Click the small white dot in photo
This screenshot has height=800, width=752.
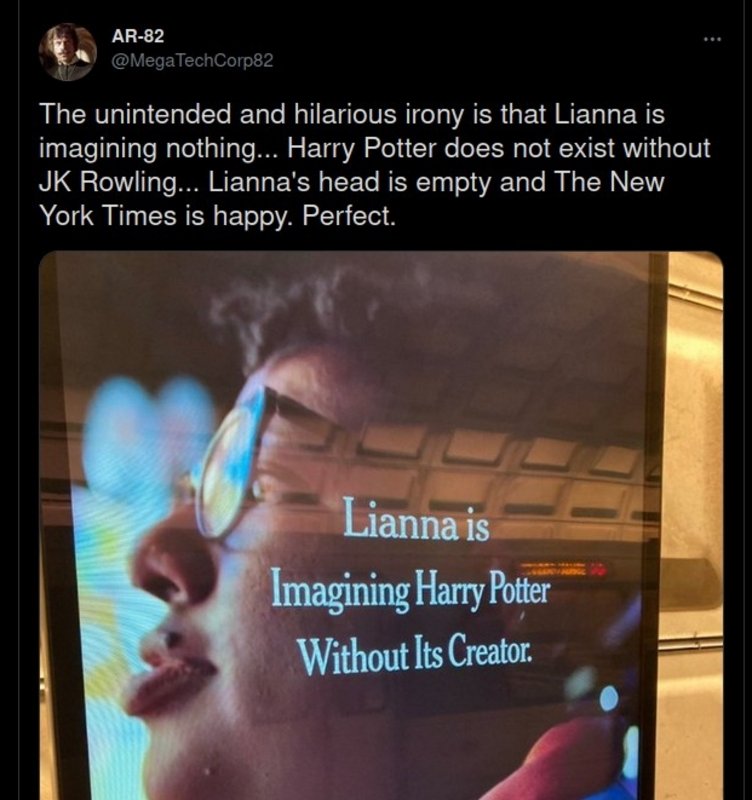coord(609,698)
